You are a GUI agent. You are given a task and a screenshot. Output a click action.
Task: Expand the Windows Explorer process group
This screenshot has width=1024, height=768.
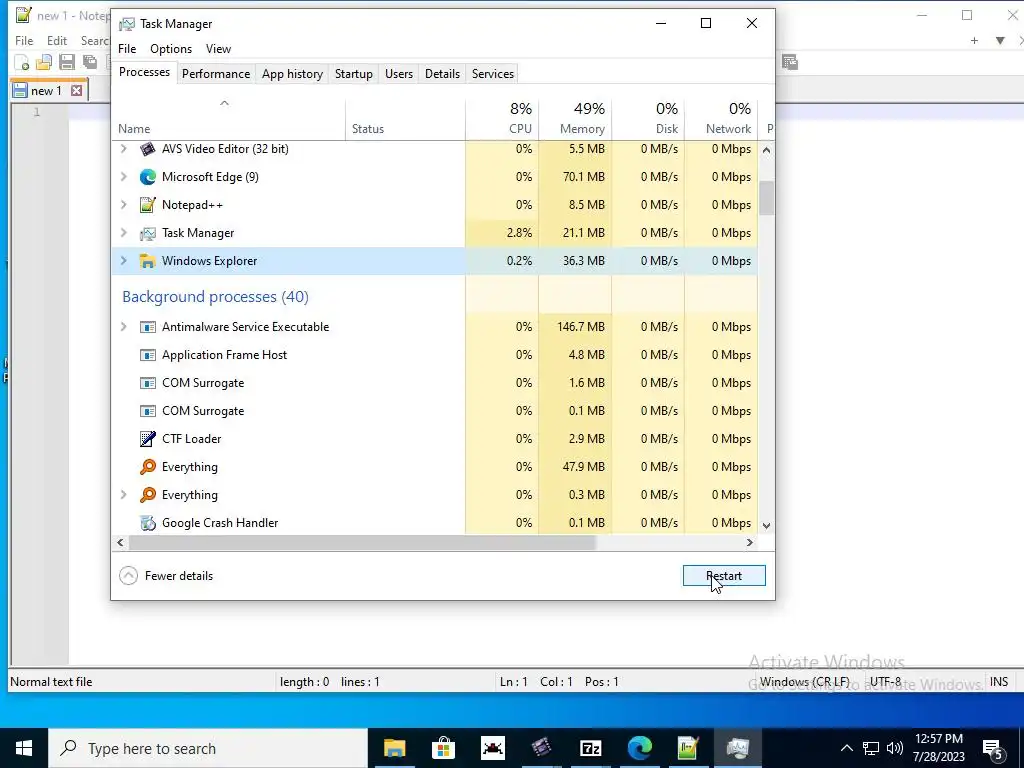click(123, 261)
